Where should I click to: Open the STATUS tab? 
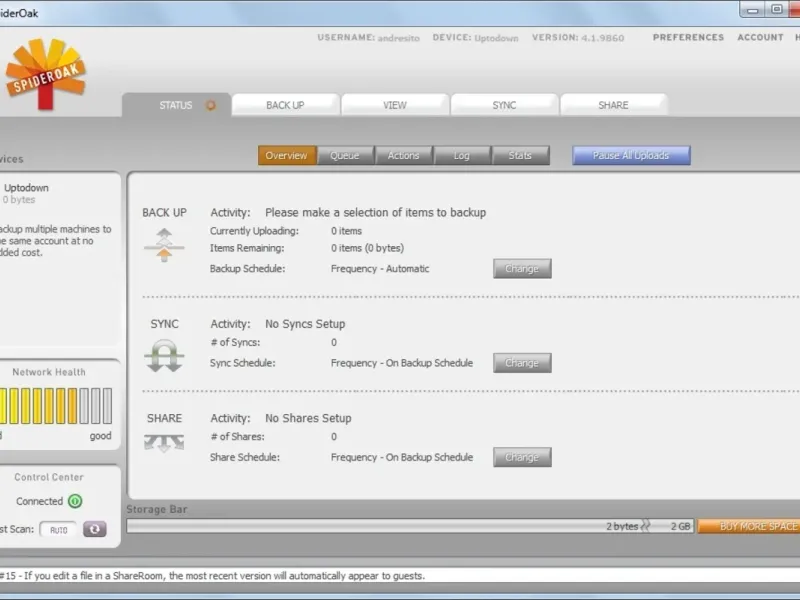pos(177,105)
